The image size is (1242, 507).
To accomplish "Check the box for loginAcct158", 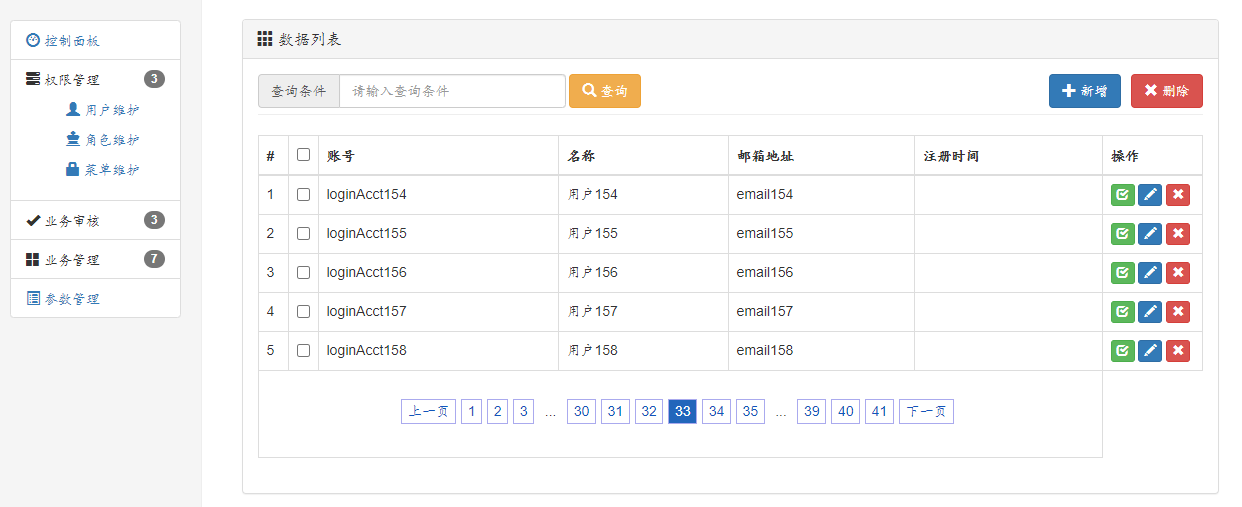I will coord(303,350).
